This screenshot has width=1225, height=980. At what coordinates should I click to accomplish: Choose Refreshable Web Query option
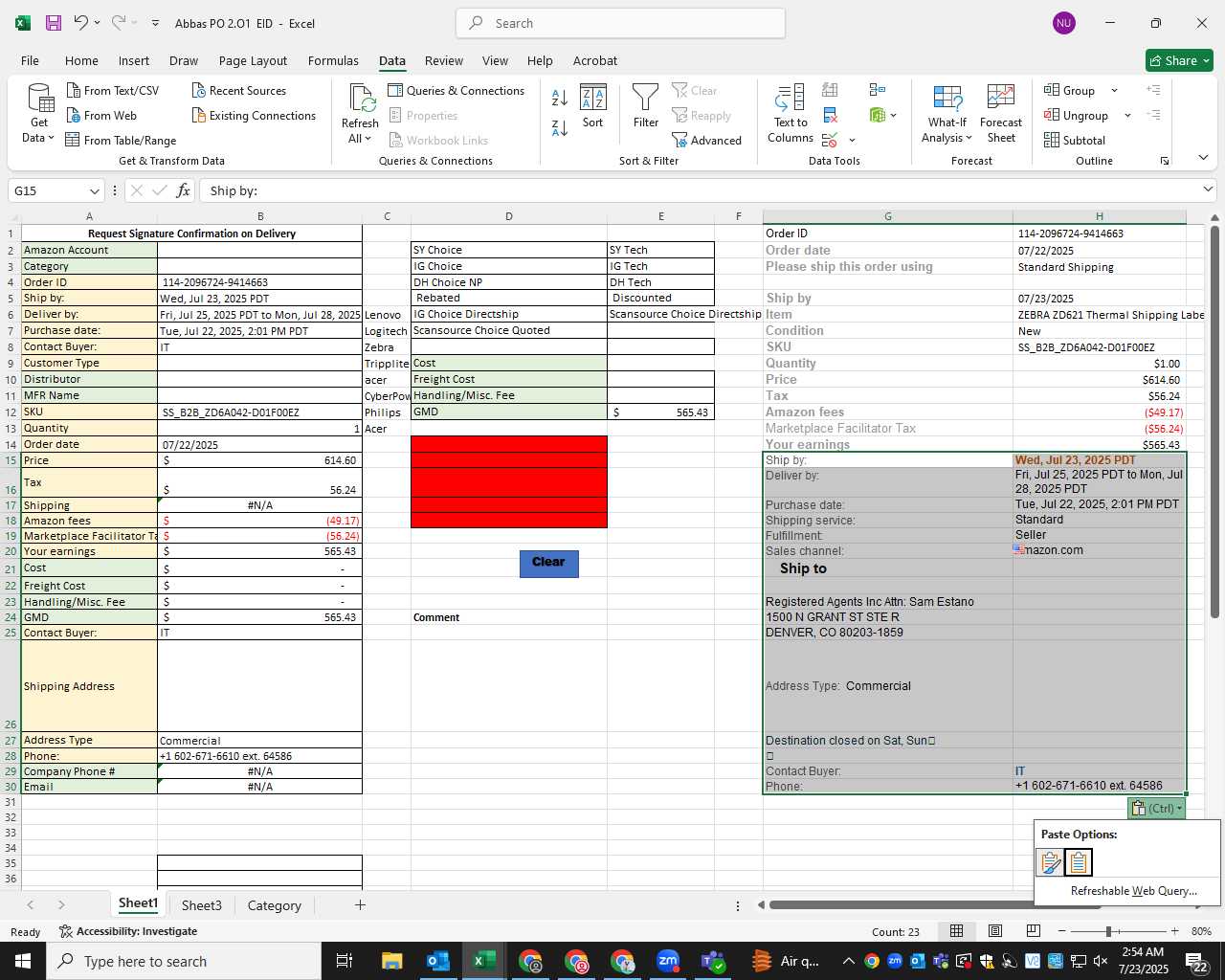pos(1133,891)
